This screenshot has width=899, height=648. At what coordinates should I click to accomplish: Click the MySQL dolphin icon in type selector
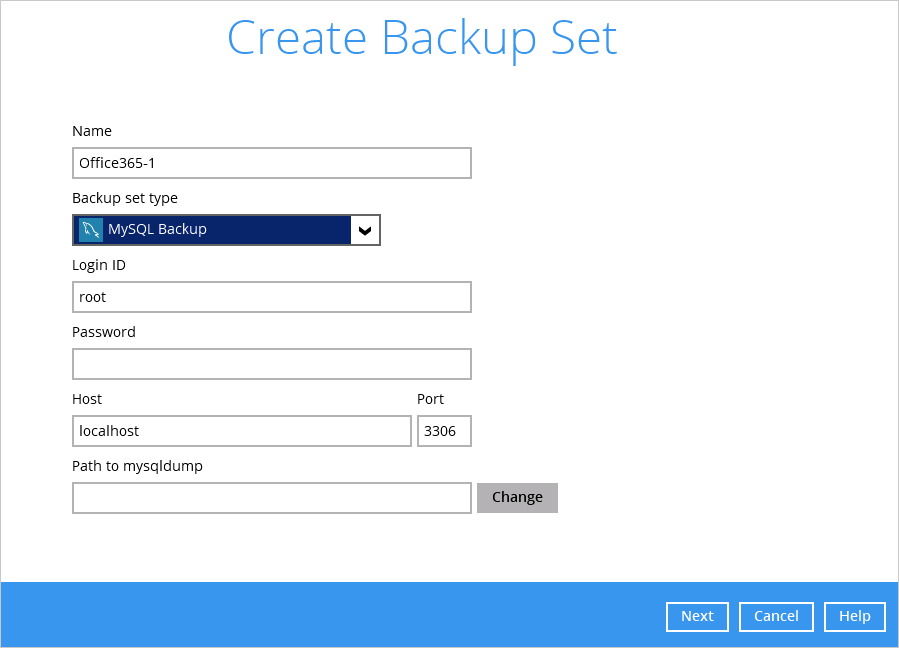[91, 230]
